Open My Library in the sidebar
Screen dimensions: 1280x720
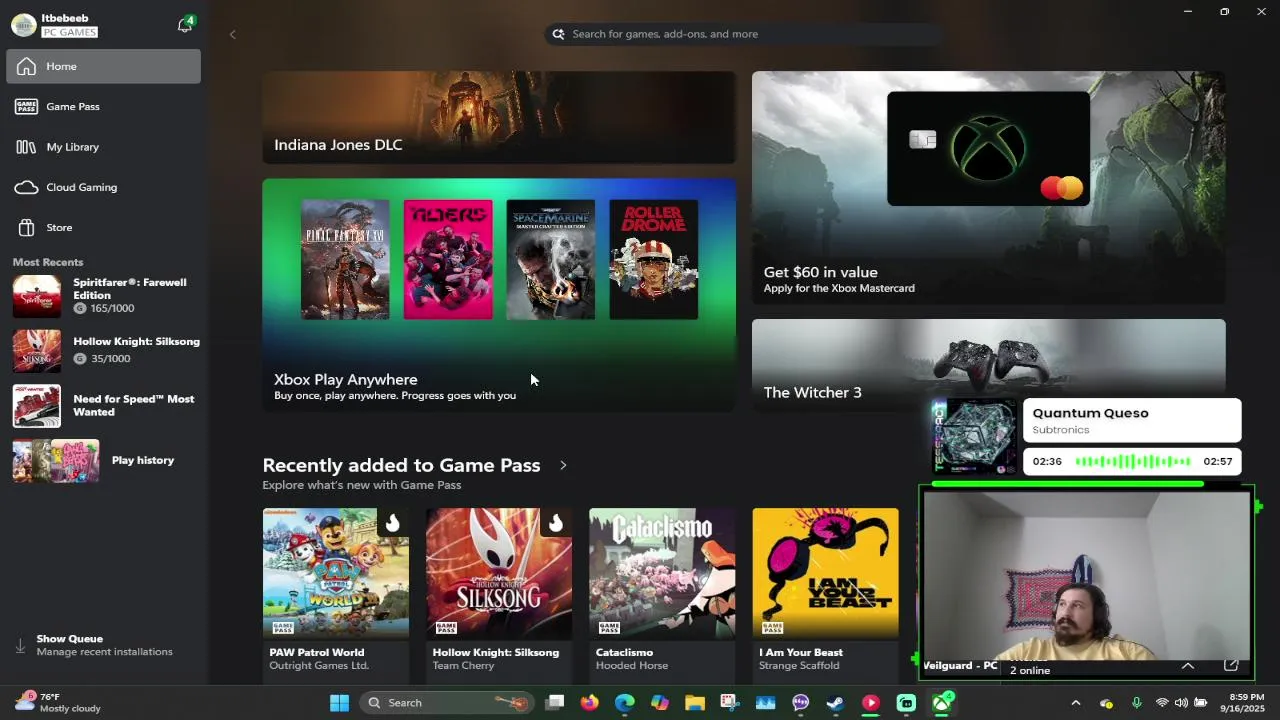(103, 147)
